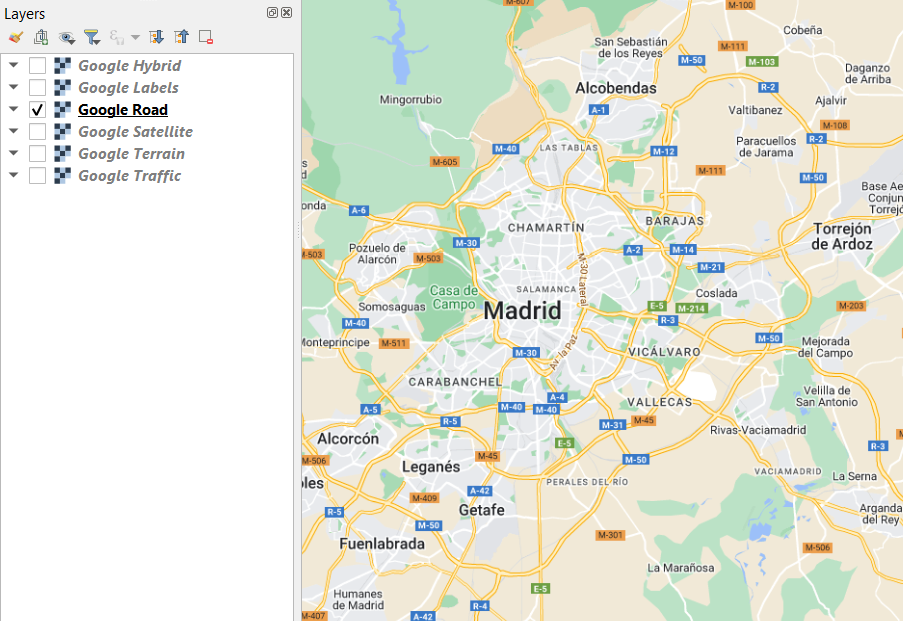Open the Layer Styling panel brush icon
903x621 pixels.
click(16, 37)
